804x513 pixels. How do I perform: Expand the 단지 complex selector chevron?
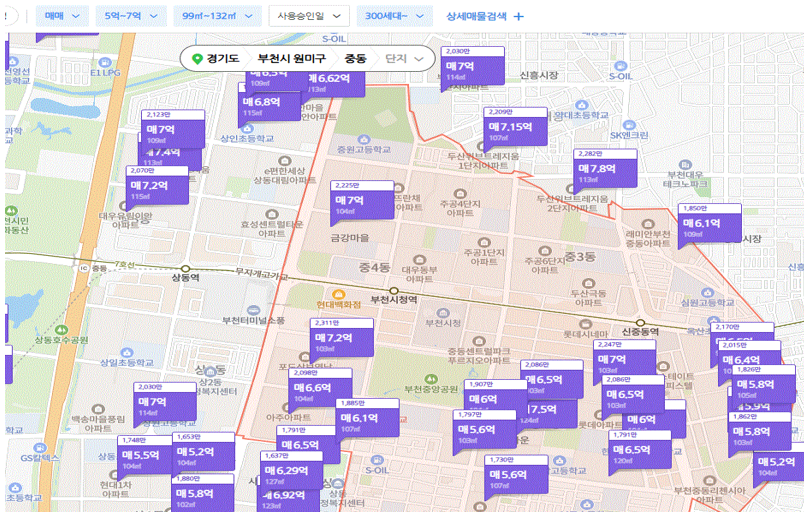point(419,59)
